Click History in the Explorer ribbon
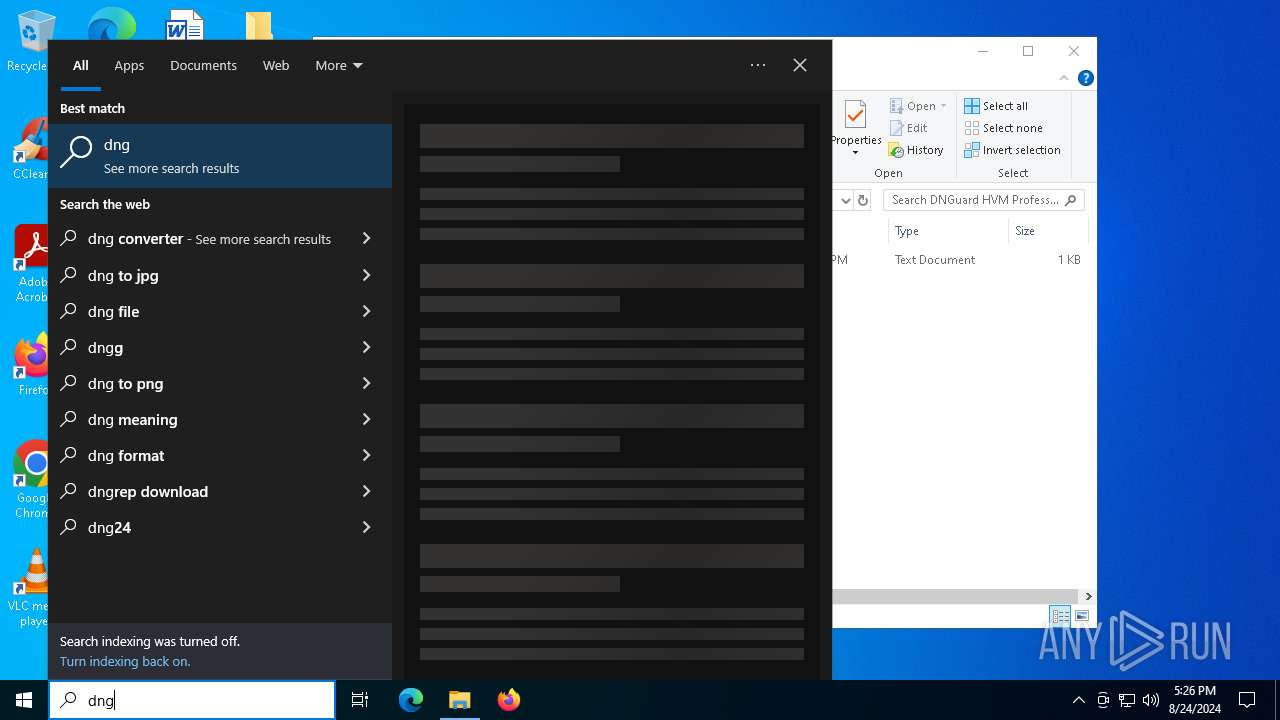 (x=916, y=150)
